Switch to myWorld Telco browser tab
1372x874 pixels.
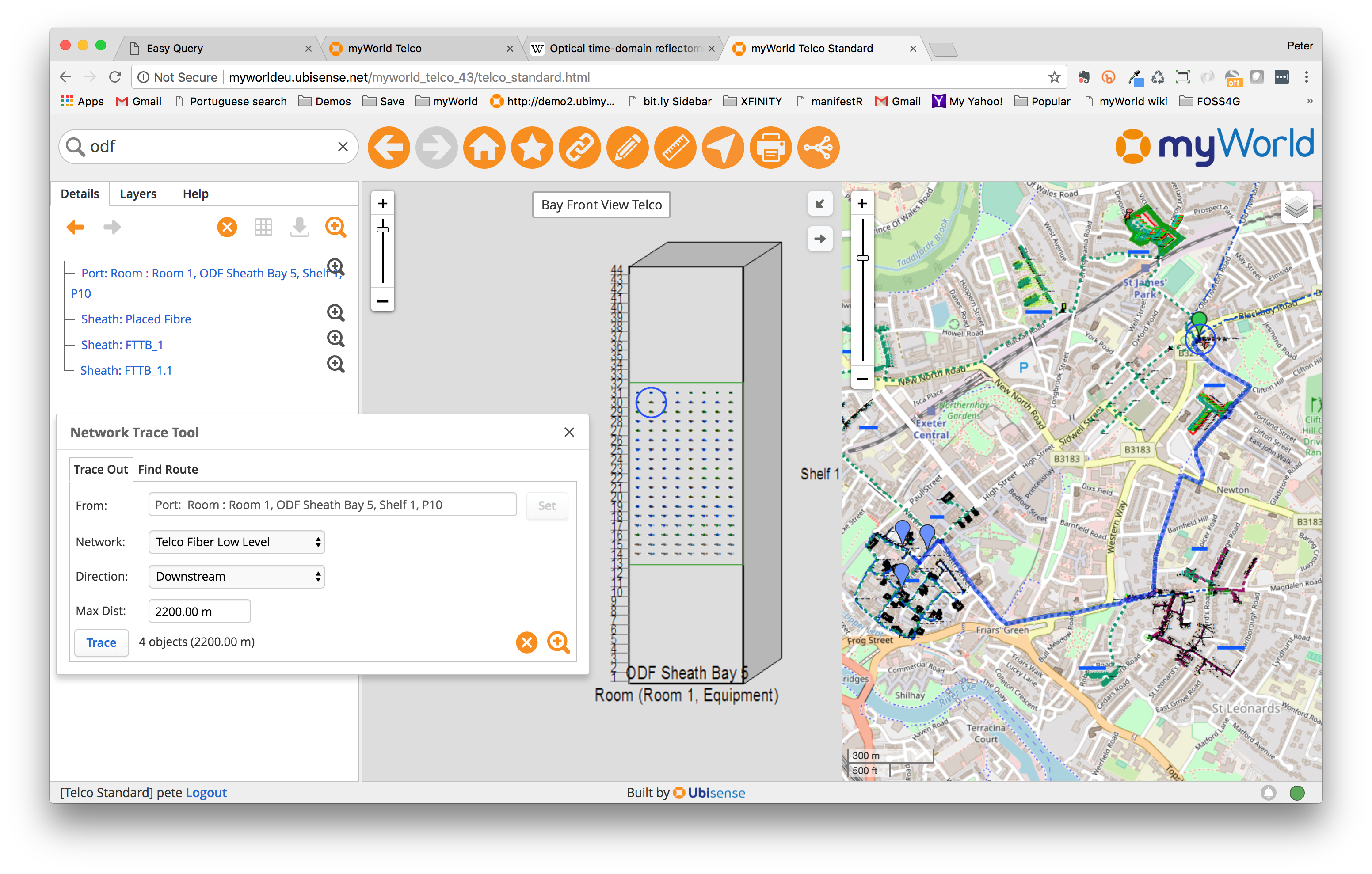[x=422, y=49]
